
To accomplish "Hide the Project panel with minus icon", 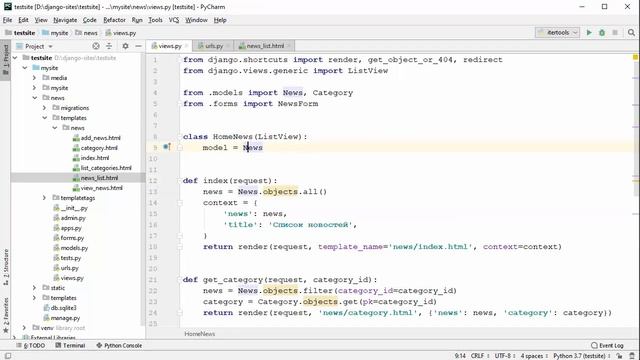I will pos(138,46).
